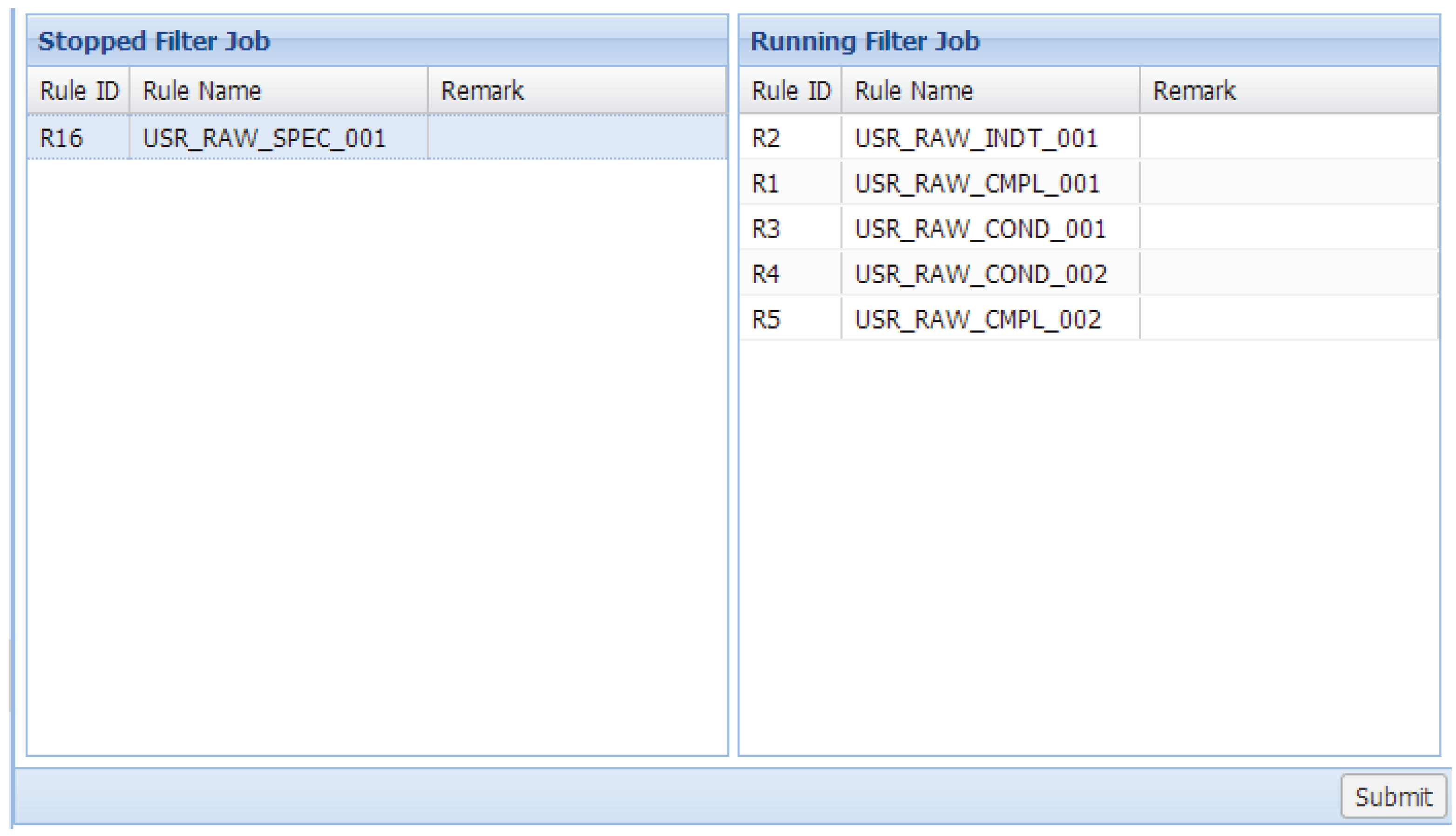Click rule ID R4 cell
This screenshot has height=836, width=1456.
[766, 274]
